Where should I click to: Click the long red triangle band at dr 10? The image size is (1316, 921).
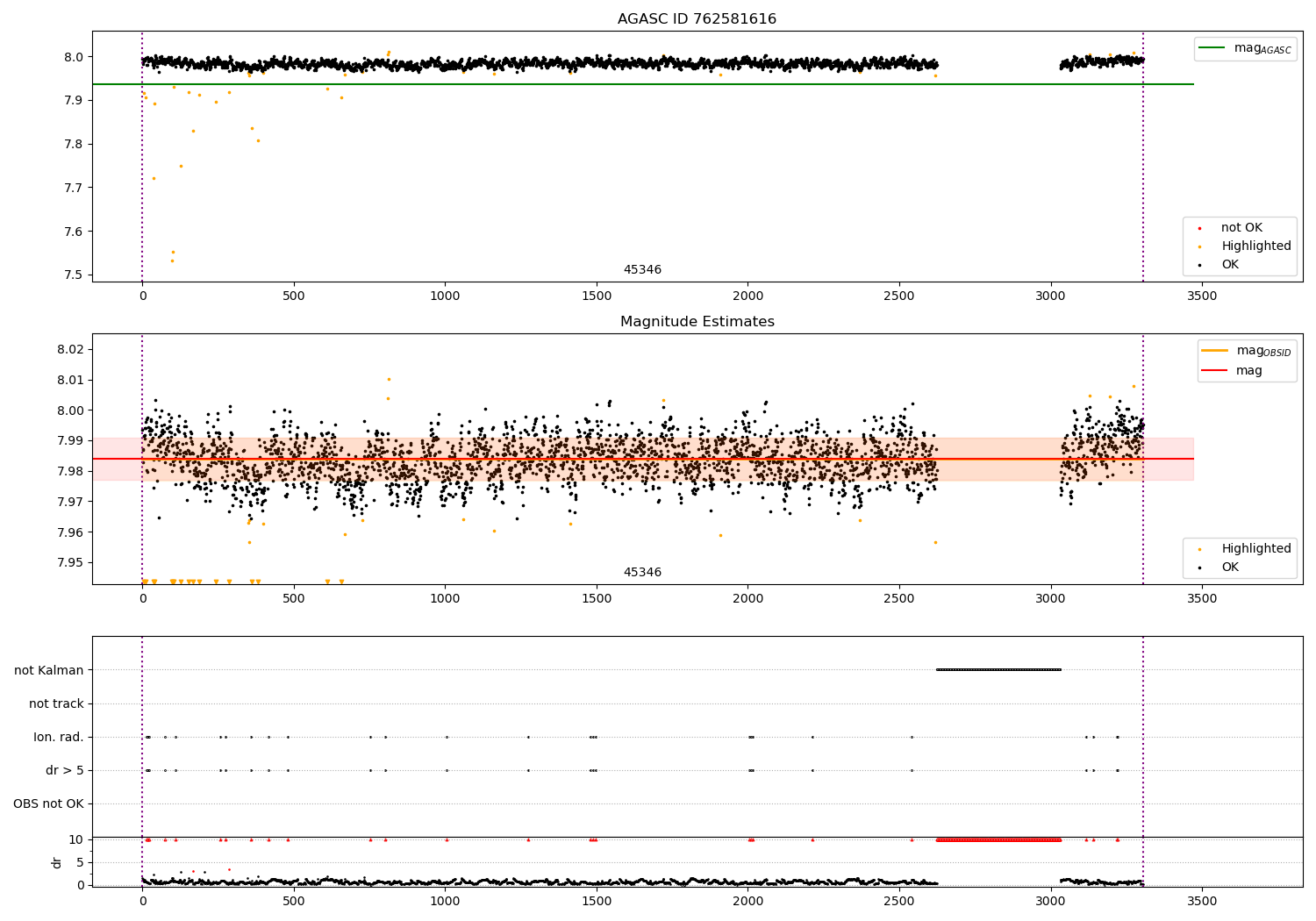pyautogui.click(x=998, y=839)
